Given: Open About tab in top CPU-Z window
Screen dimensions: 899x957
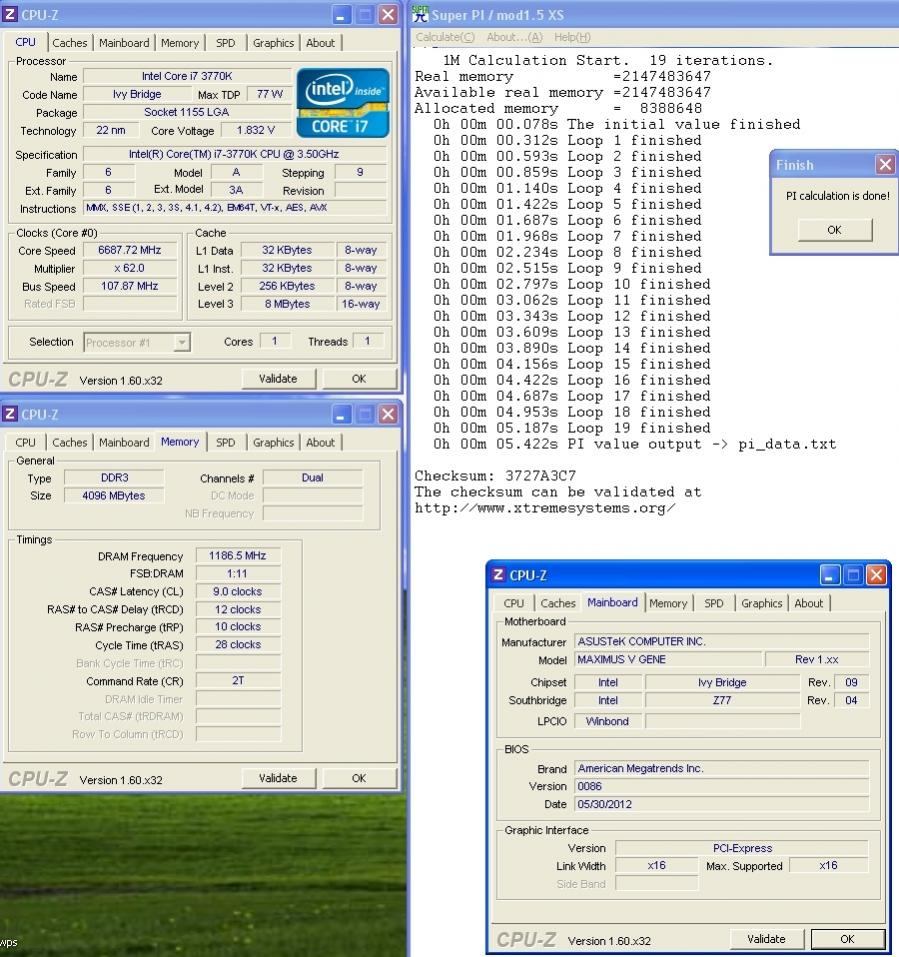Looking at the screenshot, I should pyautogui.click(x=320, y=43).
